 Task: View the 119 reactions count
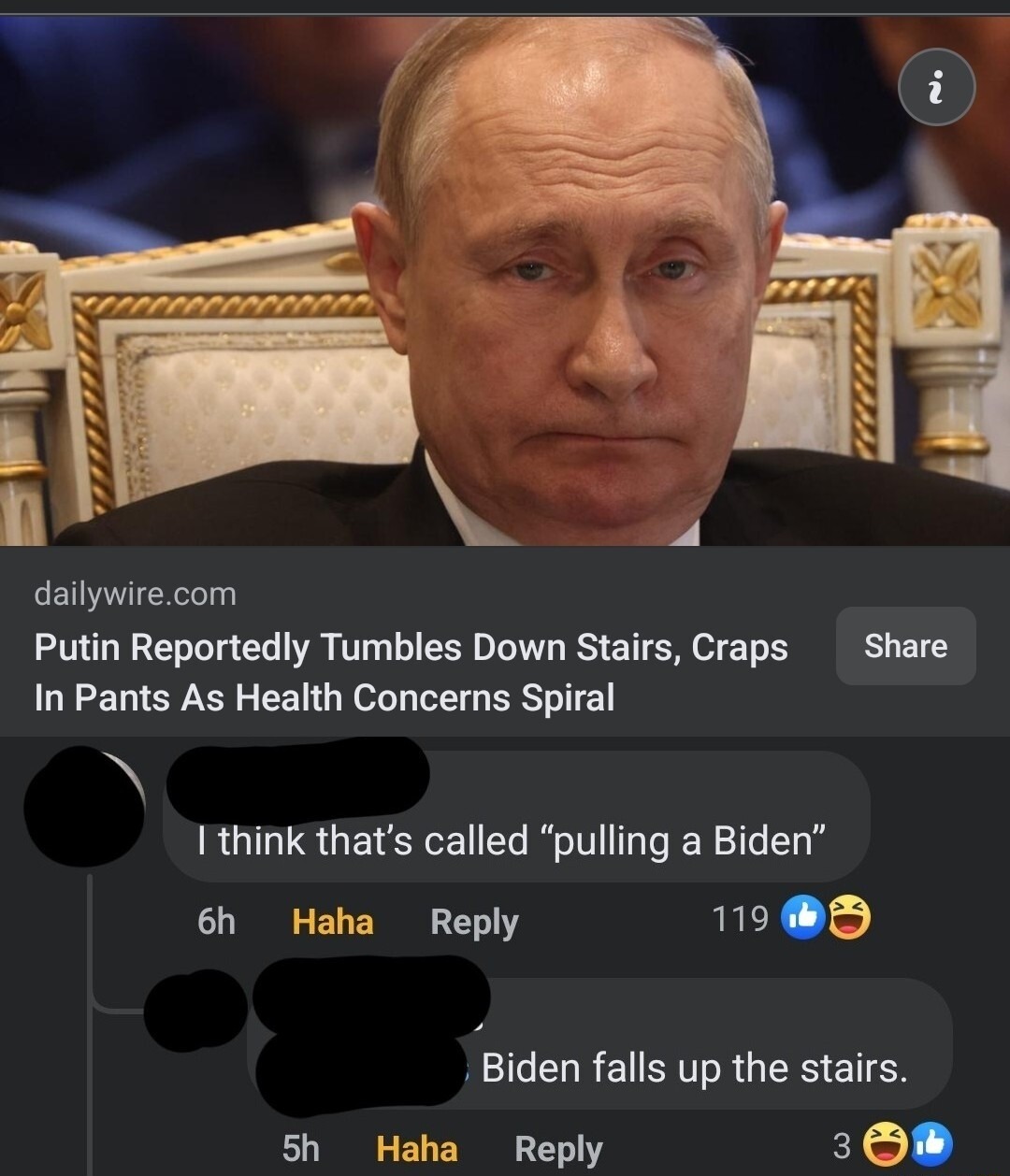tap(741, 919)
